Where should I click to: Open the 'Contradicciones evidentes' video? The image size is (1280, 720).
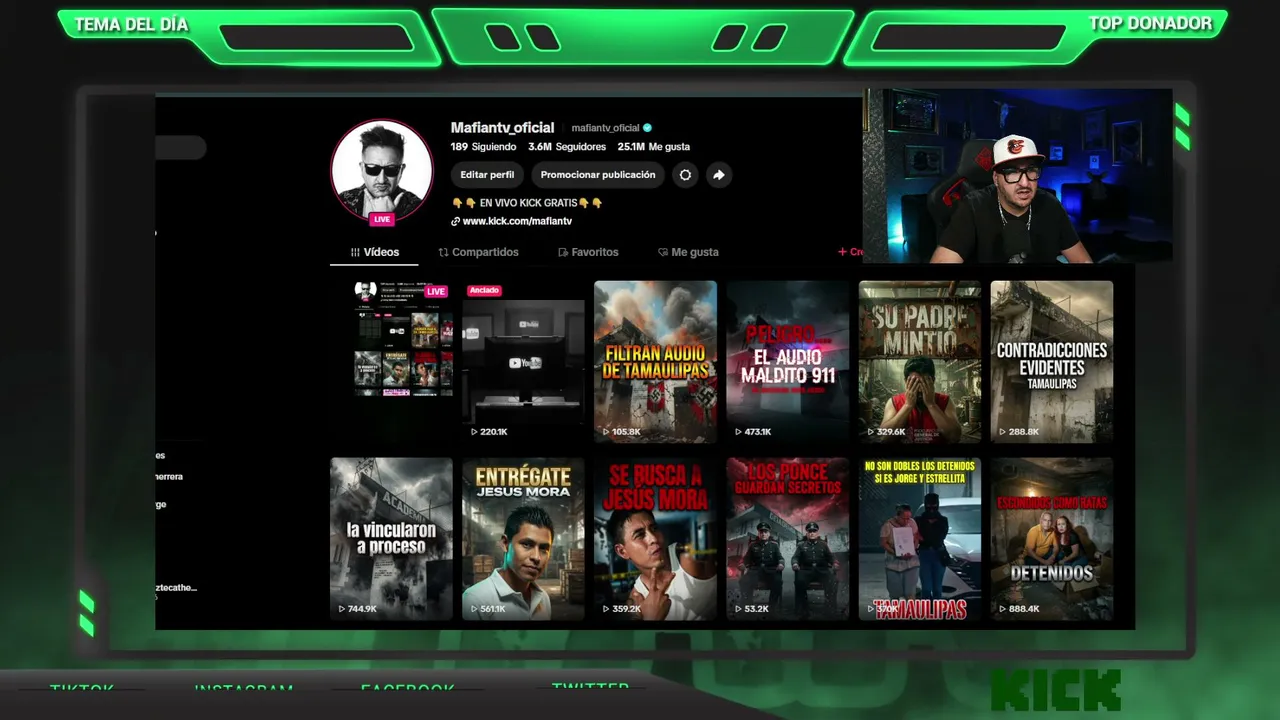tap(1051, 362)
